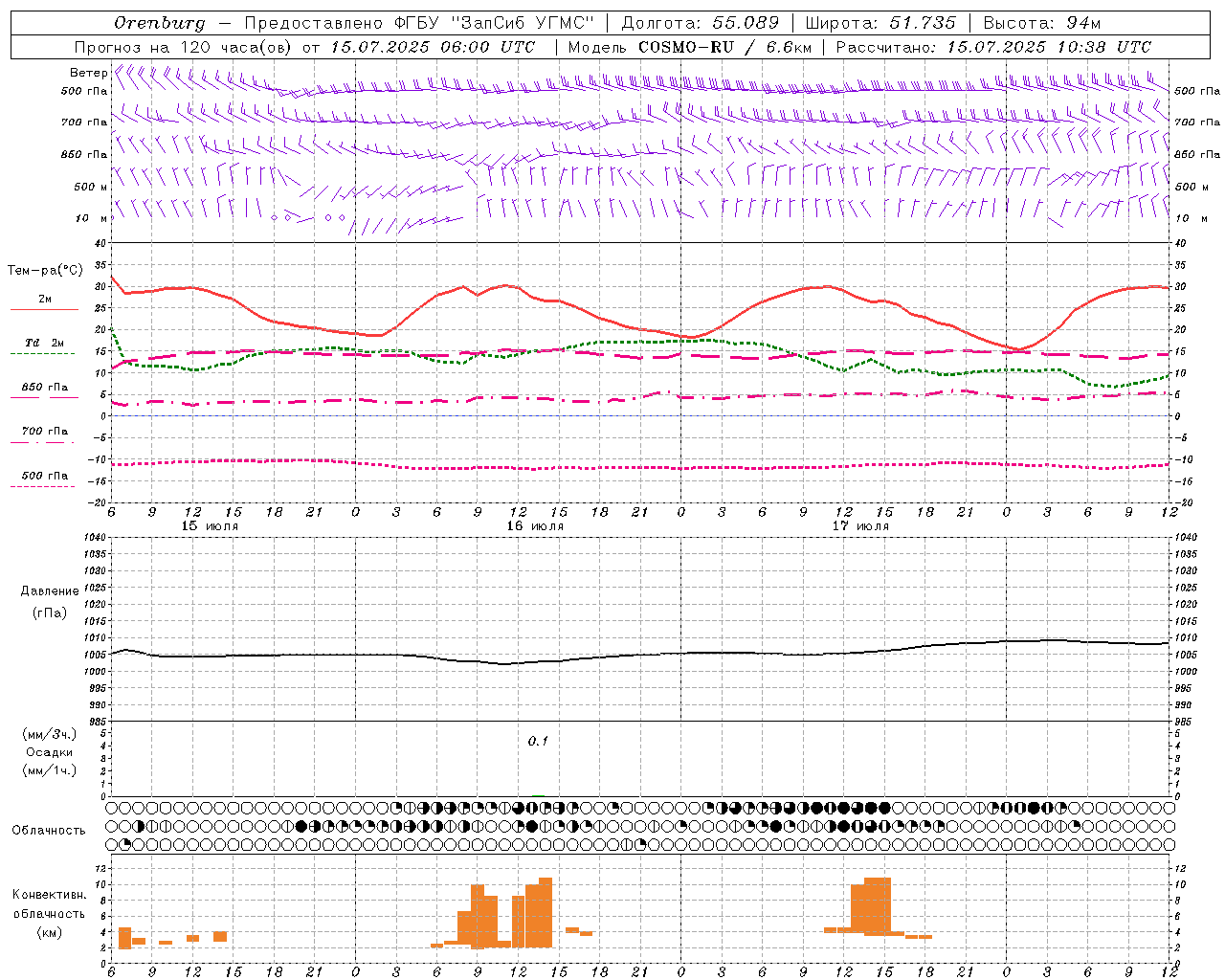Click the 500 гПа entry in temperature legend
This screenshot has width=1225, height=980.
[x=44, y=476]
